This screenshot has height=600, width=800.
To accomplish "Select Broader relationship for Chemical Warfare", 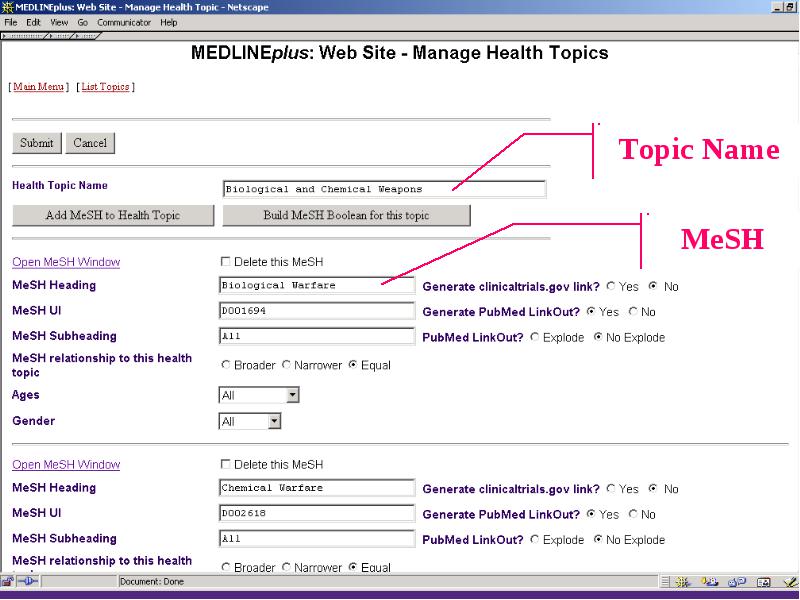I will (x=226, y=567).
